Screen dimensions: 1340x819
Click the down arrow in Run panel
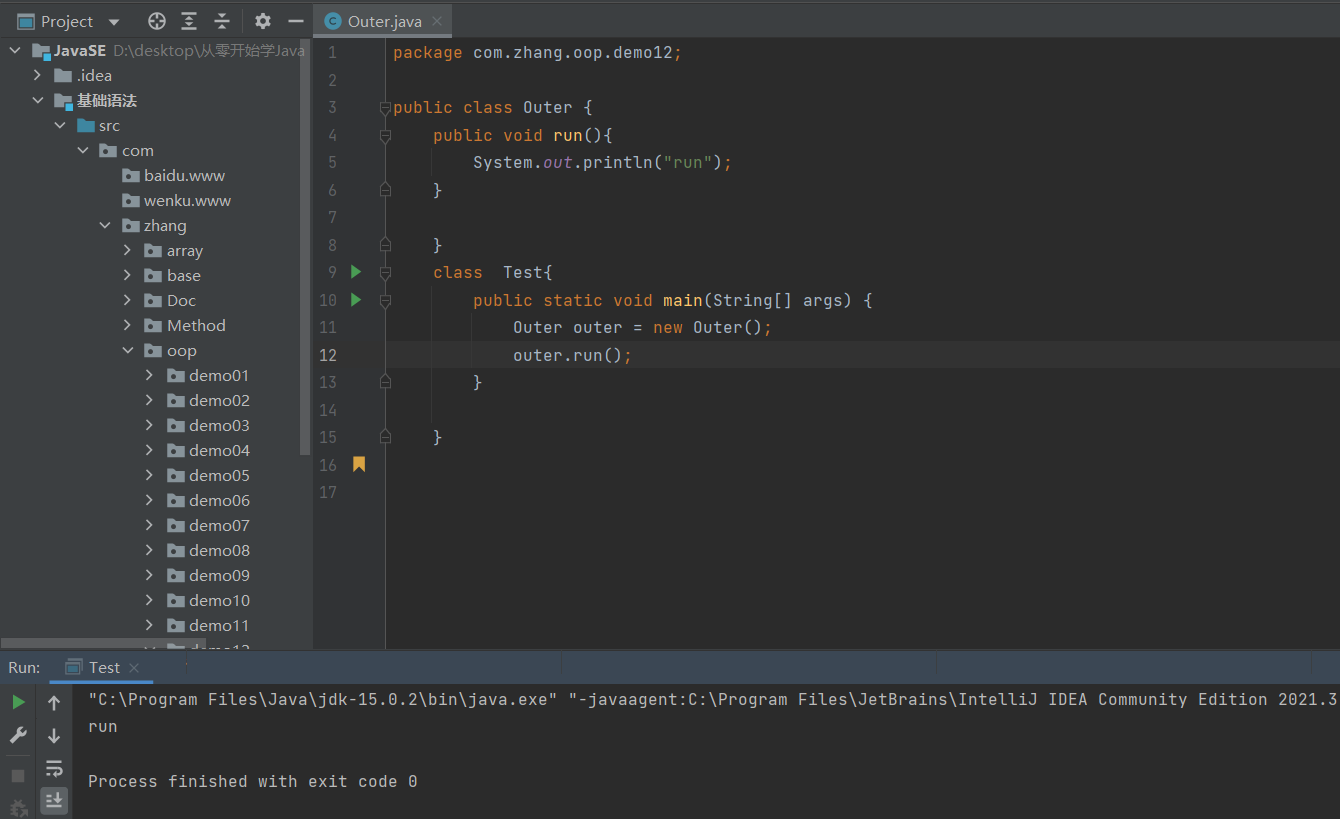pyautogui.click(x=54, y=736)
